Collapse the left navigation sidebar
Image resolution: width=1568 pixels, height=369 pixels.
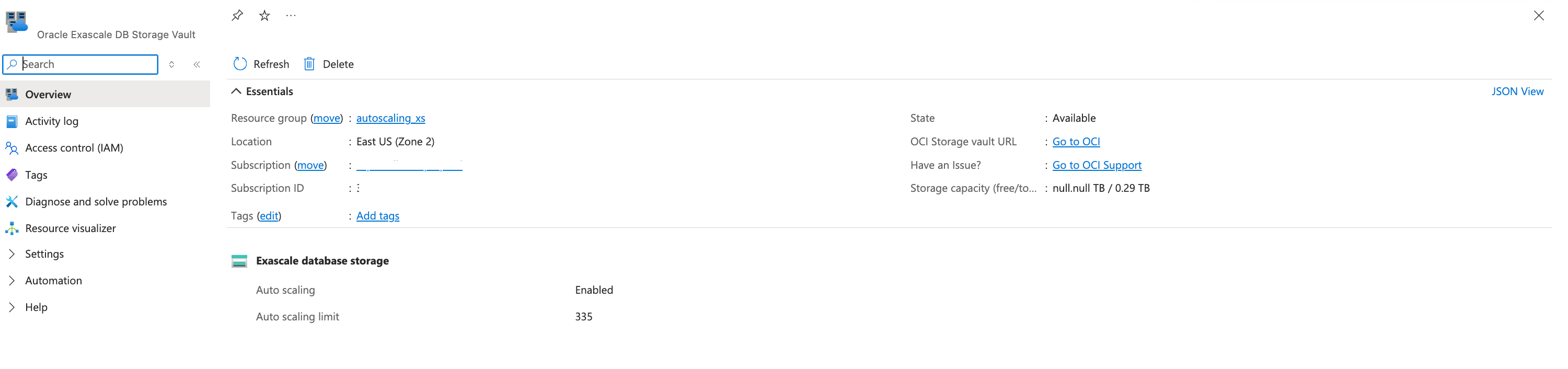point(197,64)
